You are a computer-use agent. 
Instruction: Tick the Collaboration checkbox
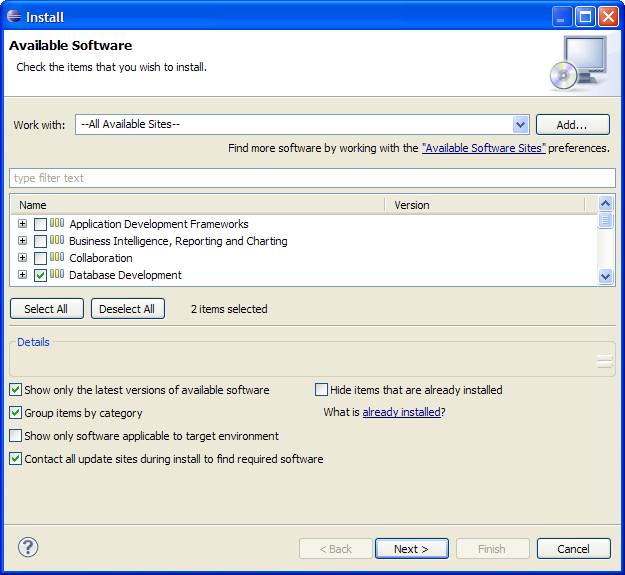pyautogui.click(x=40, y=259)
